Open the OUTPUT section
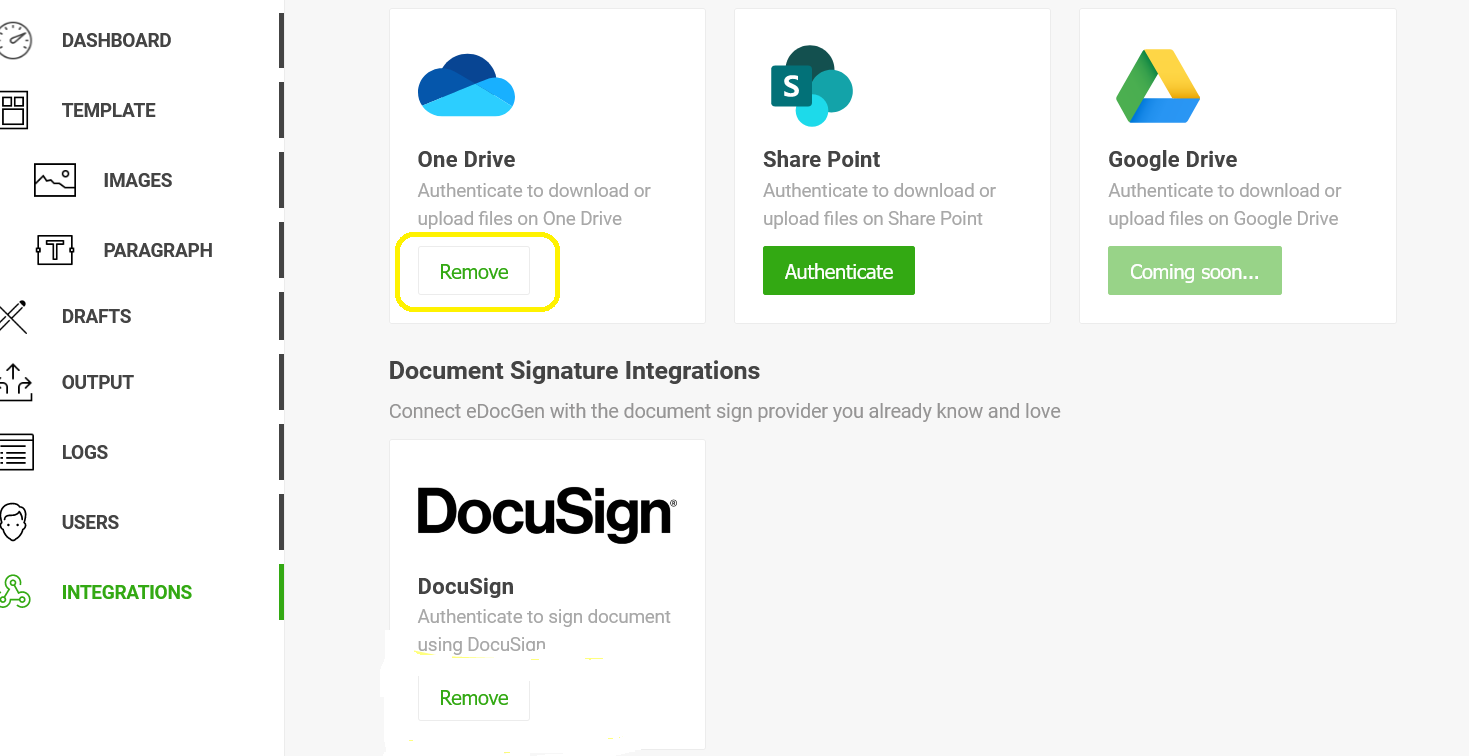The image size is (1469, 756). [98, 382]
